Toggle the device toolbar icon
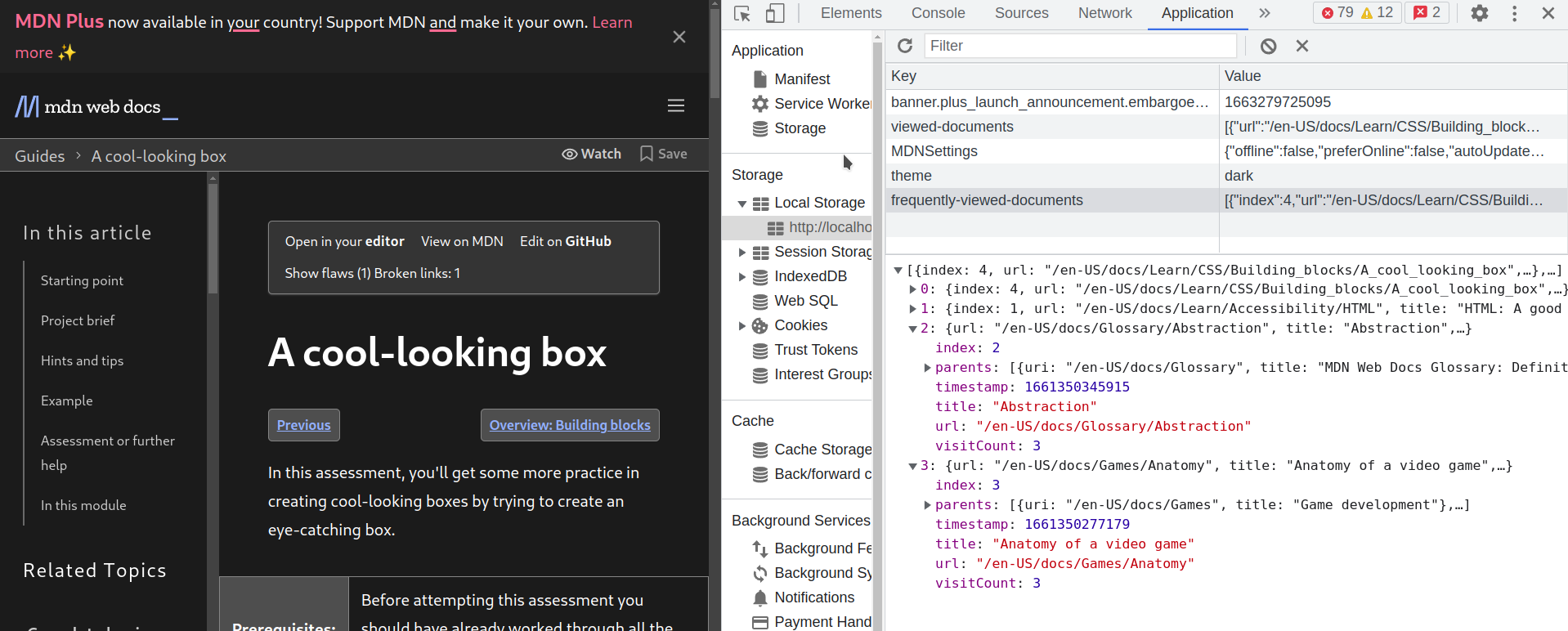1568x631 pixels. (775, 13)
